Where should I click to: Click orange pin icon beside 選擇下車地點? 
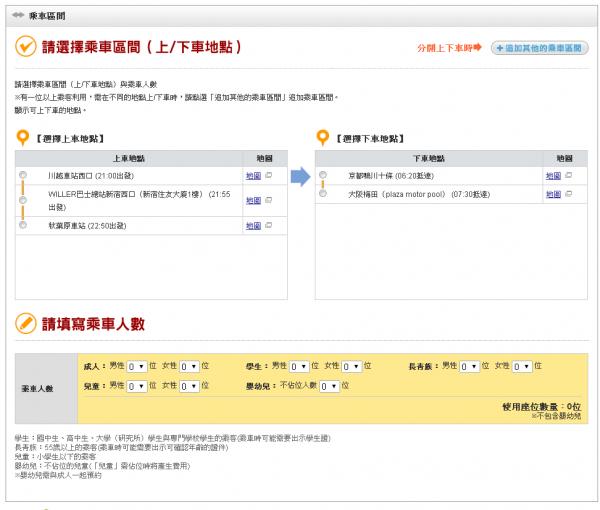[x=323, y=138]
